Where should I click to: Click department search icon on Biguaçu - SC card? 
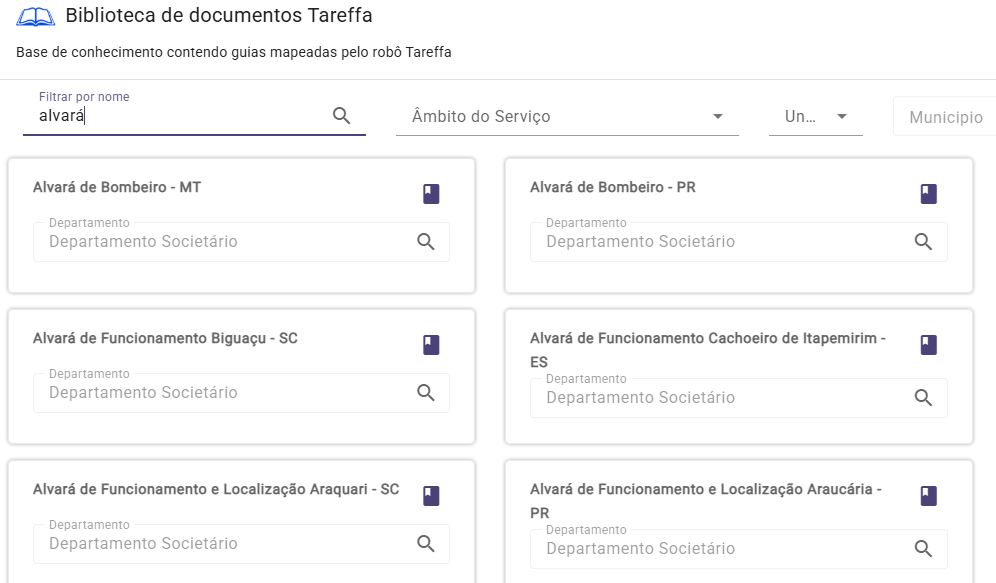(x=426, y=393)
